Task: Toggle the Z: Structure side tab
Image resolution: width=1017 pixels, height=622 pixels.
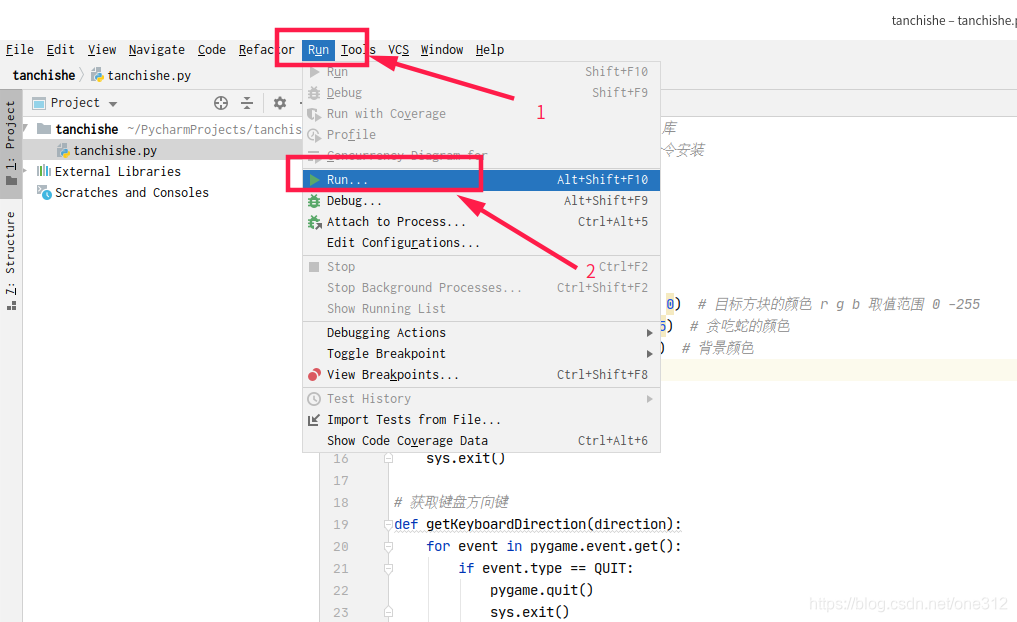Action: pos(11,261)
